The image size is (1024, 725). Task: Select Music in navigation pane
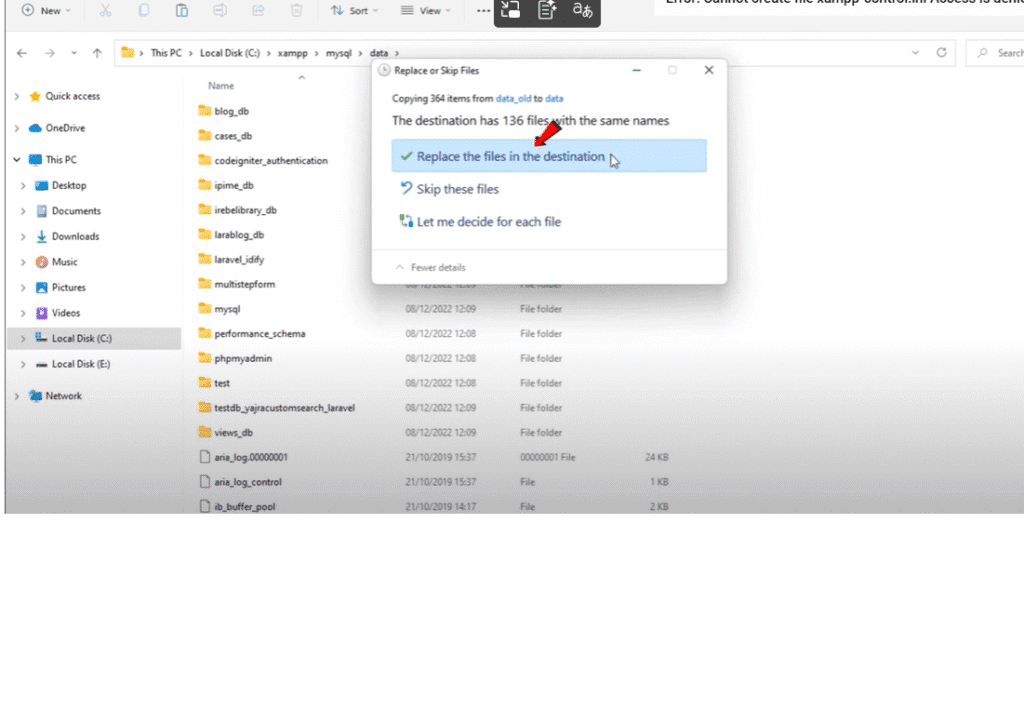tap(64, 262)
